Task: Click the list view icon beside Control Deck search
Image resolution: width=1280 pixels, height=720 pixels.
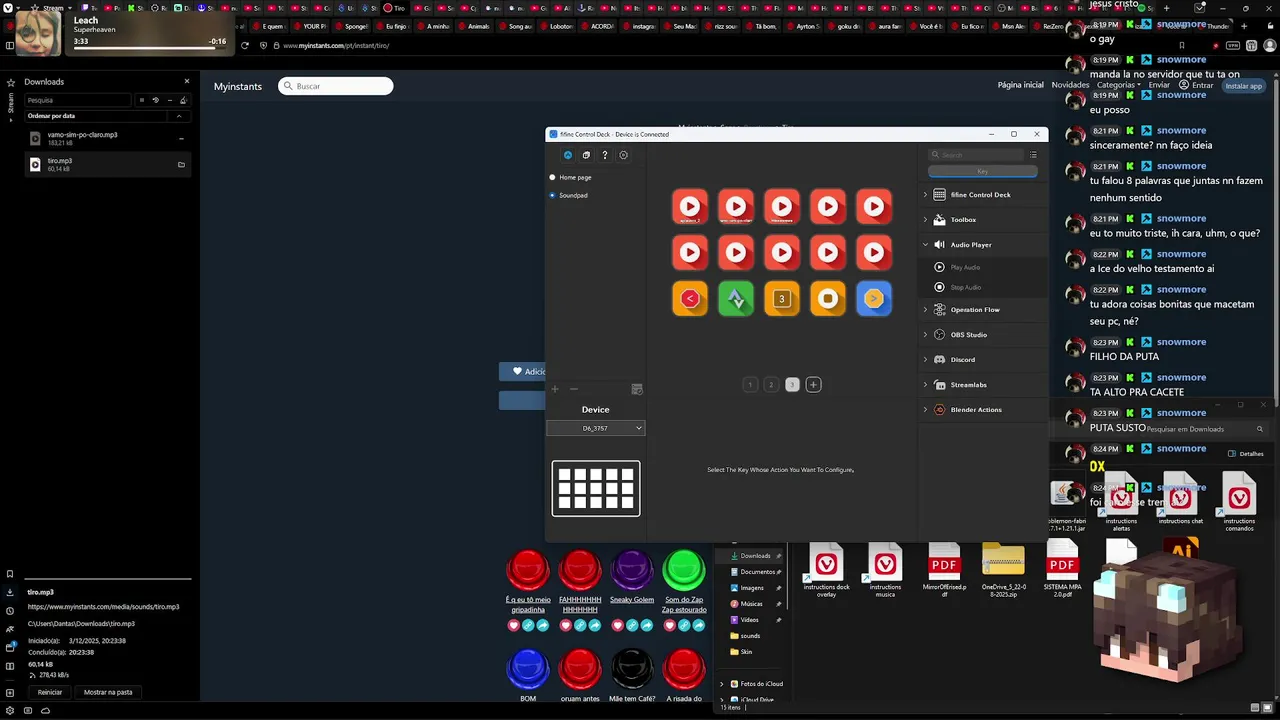Action: click(x=1033, y=155)
